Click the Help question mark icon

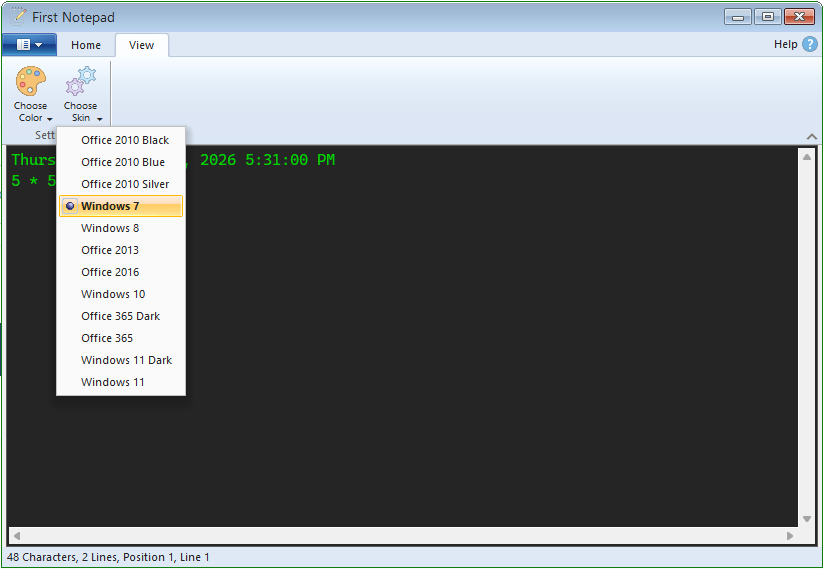pos(810,44)
